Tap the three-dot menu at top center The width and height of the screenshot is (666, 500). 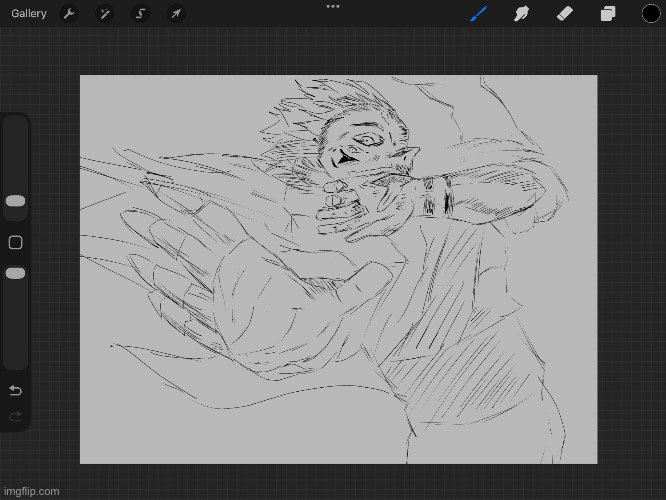click(333, 6)
